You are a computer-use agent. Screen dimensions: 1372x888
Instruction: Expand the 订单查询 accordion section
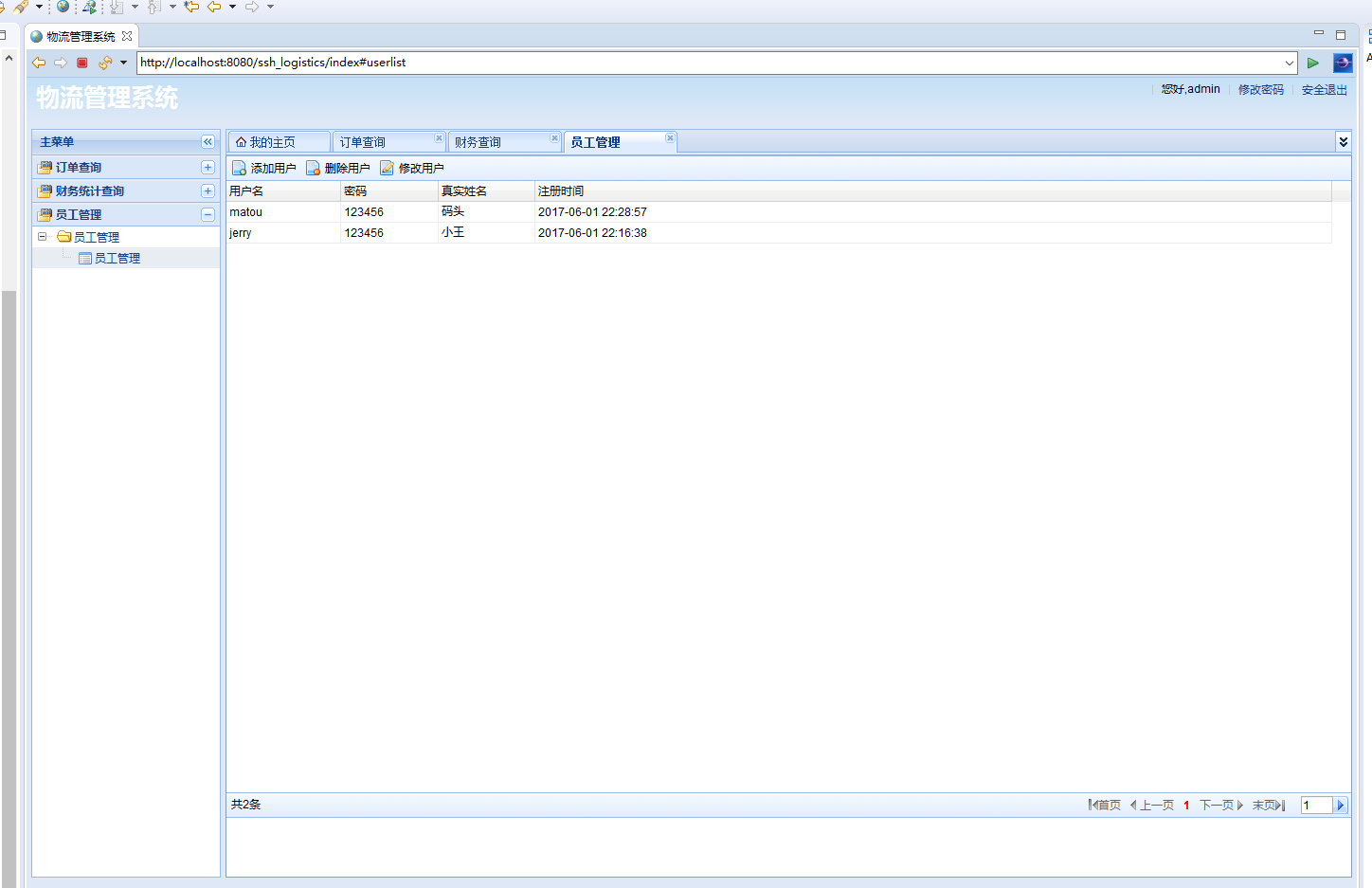coord(208,168)
